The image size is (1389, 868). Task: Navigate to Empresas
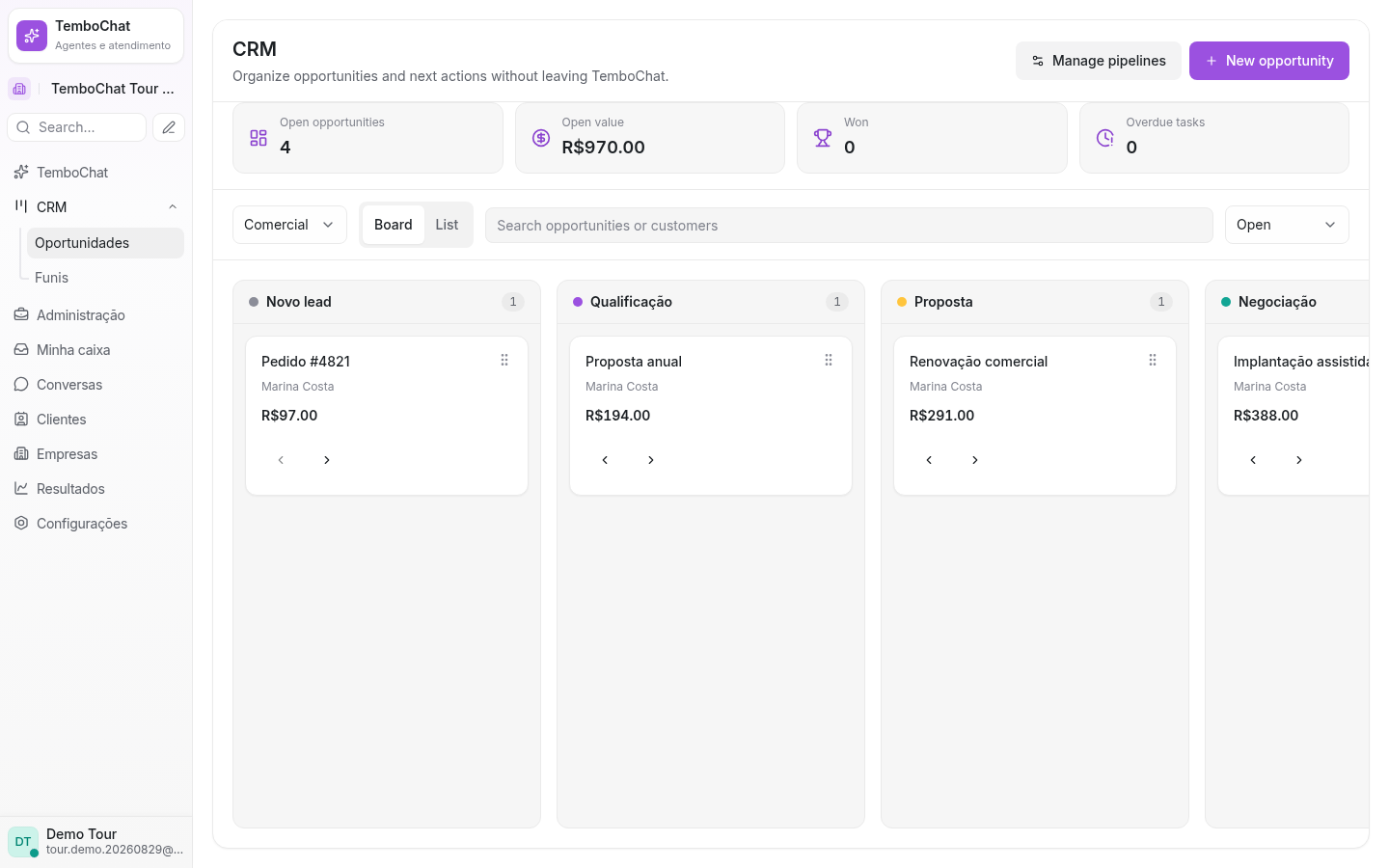pos(96,454)
